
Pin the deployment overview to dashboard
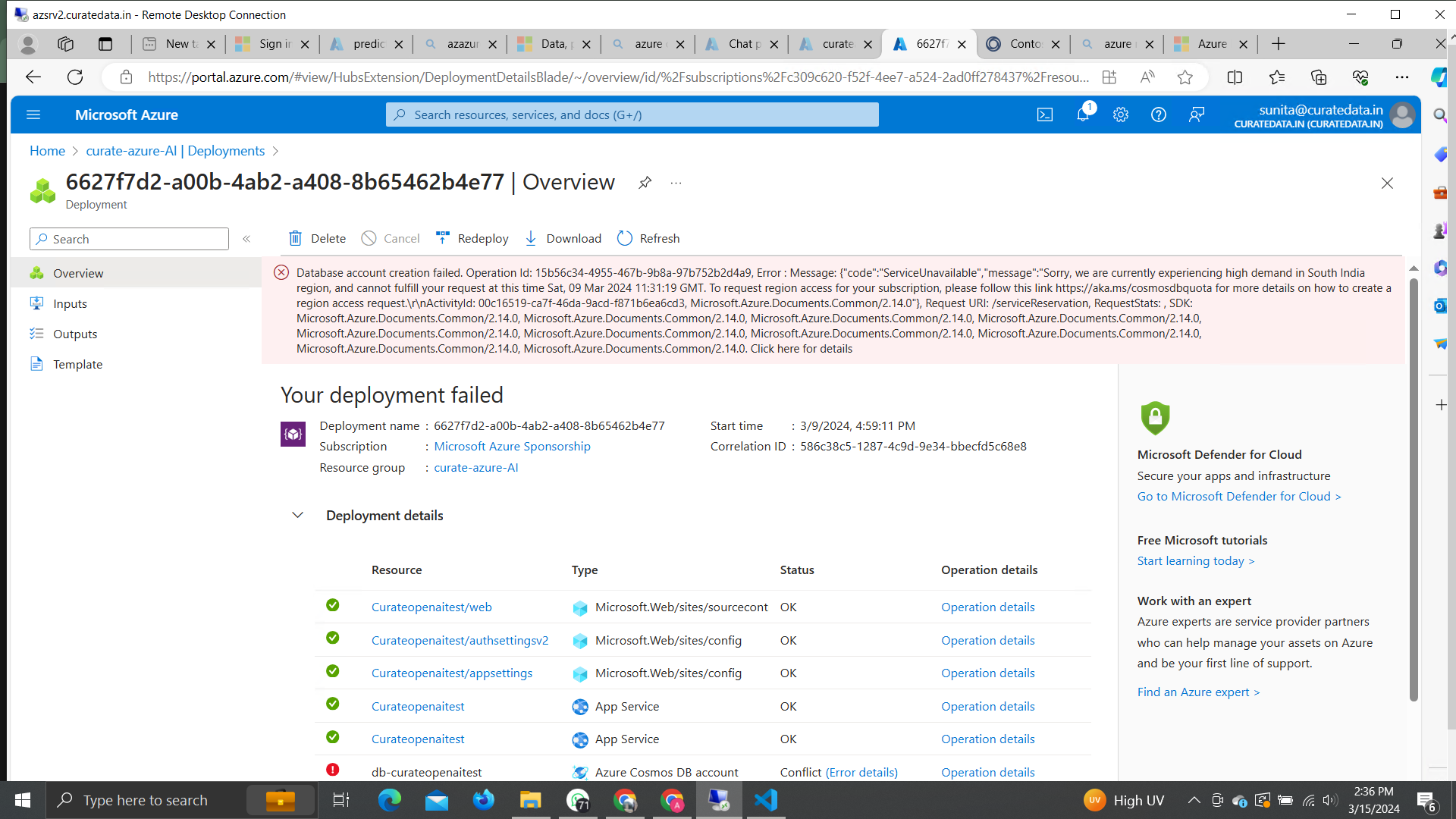point(645,183)
